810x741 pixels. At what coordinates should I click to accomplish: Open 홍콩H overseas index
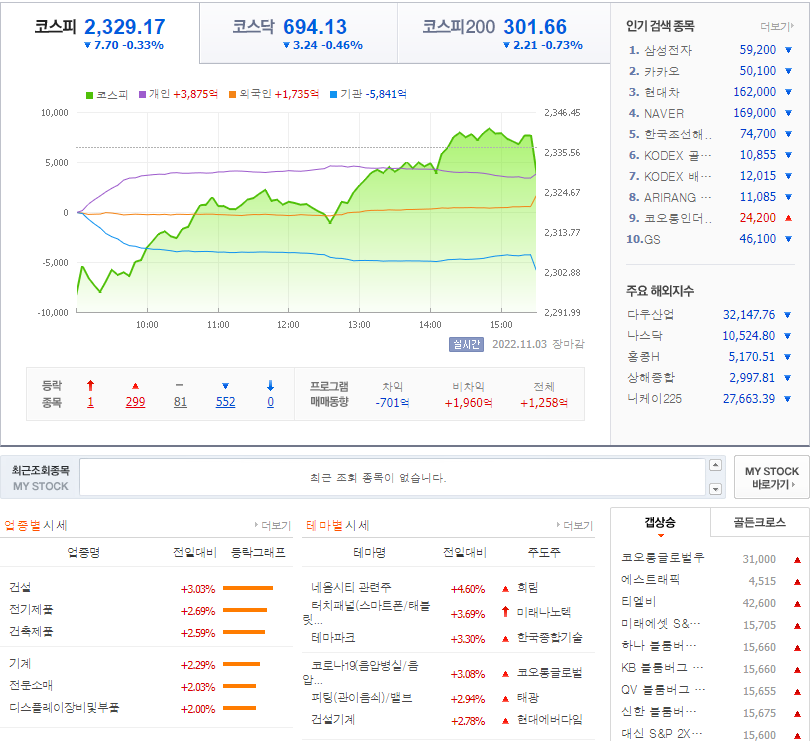(643, 357)
